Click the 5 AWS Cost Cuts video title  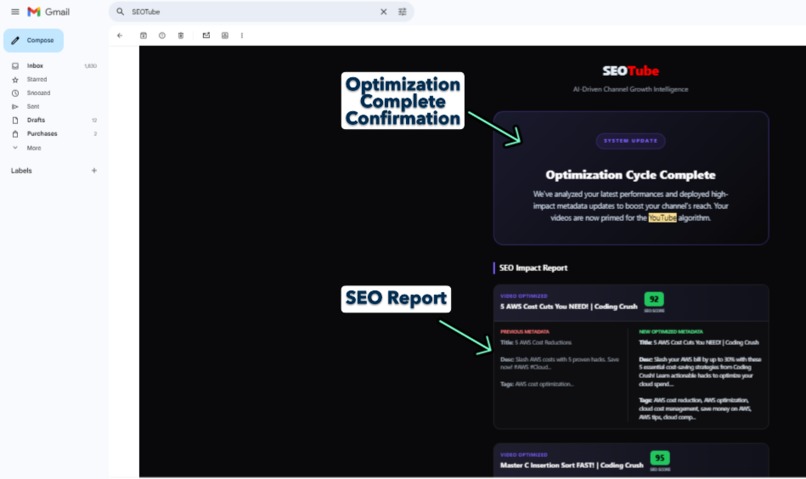[569, 306]
